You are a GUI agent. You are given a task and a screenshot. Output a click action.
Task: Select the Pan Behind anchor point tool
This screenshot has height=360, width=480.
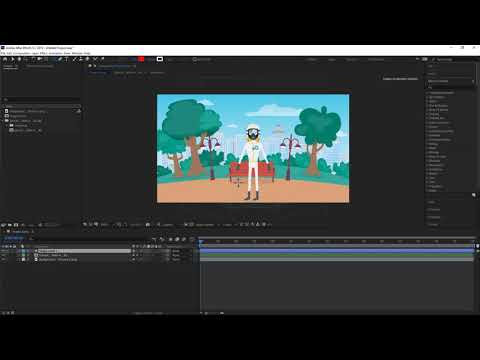coord(46,59)
